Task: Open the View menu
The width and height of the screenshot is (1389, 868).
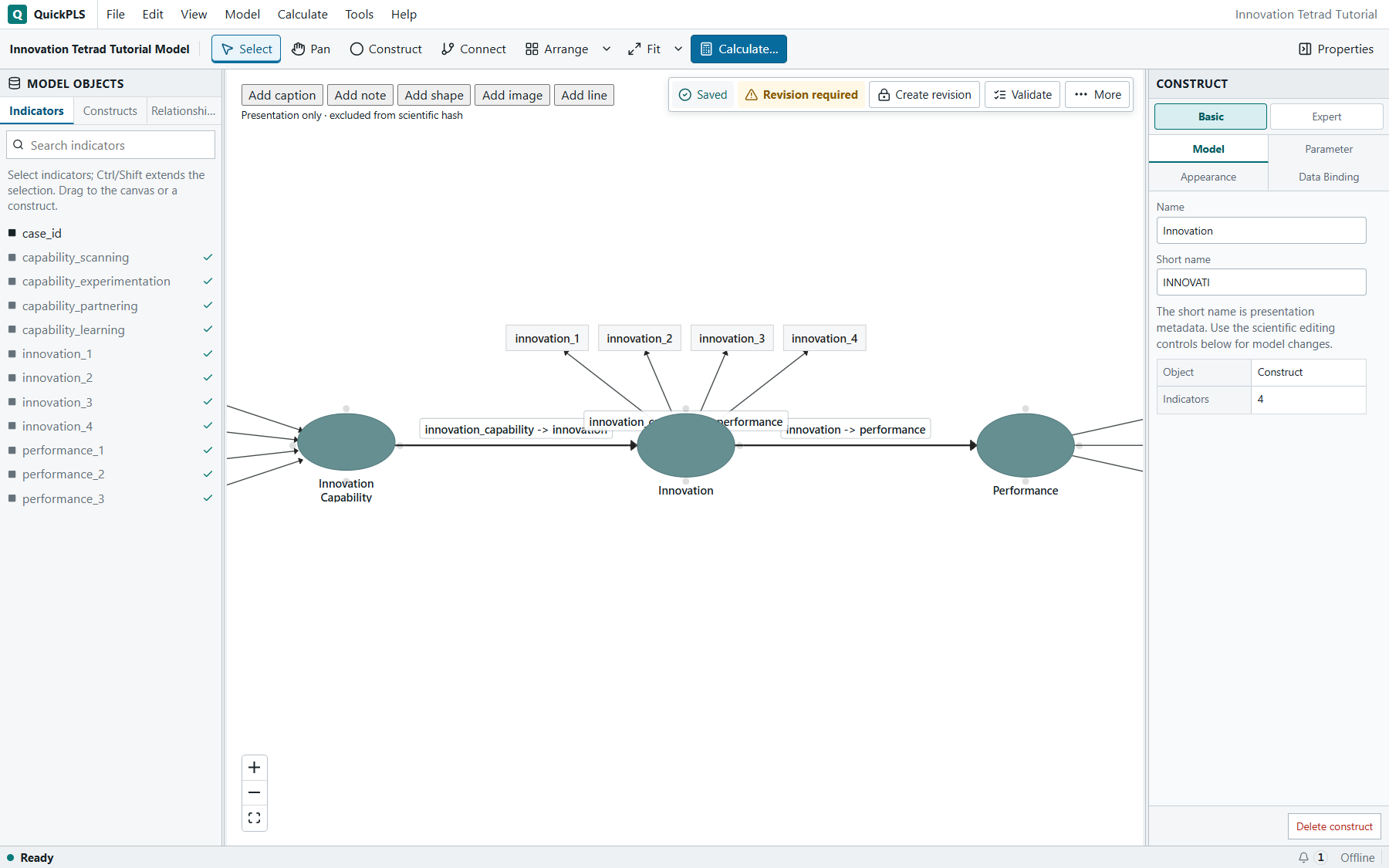Action: [x=194, y=14]
